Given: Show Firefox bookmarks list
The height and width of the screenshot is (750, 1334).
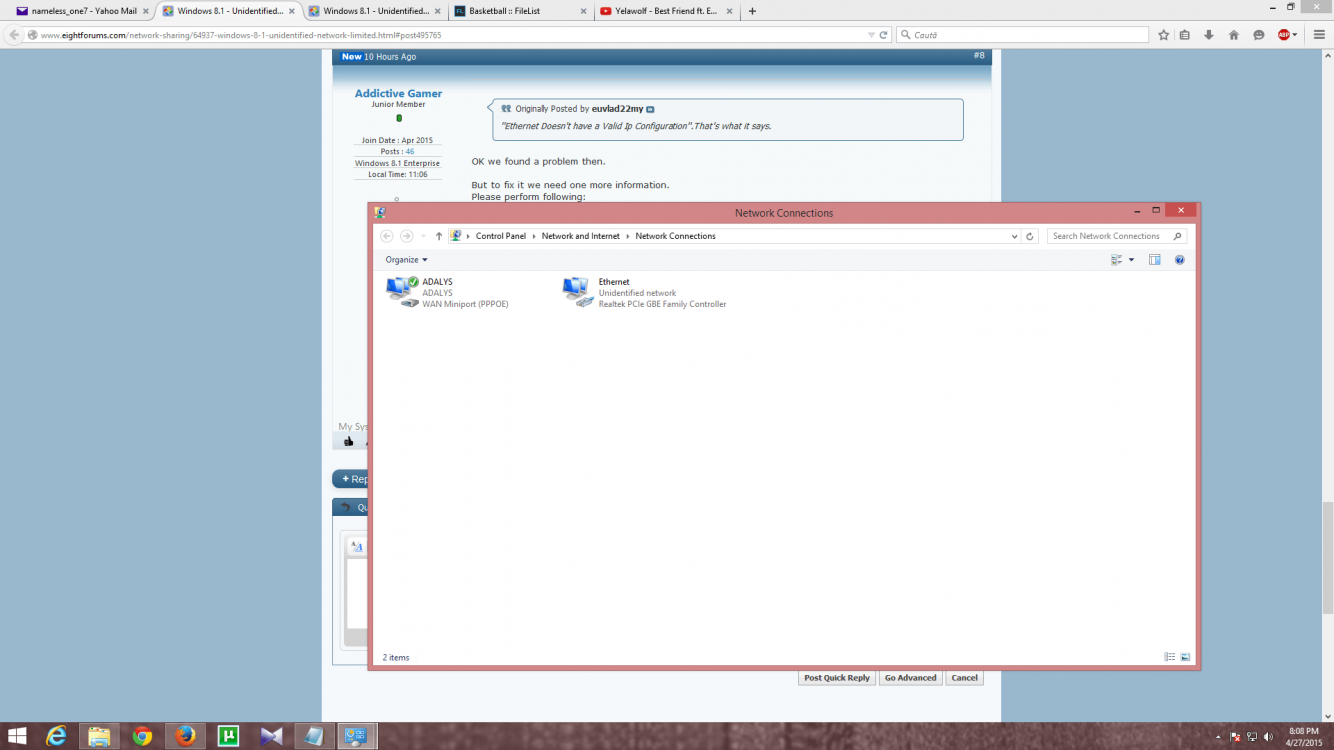Looking at the screenshot, I should pos(1185,35).
